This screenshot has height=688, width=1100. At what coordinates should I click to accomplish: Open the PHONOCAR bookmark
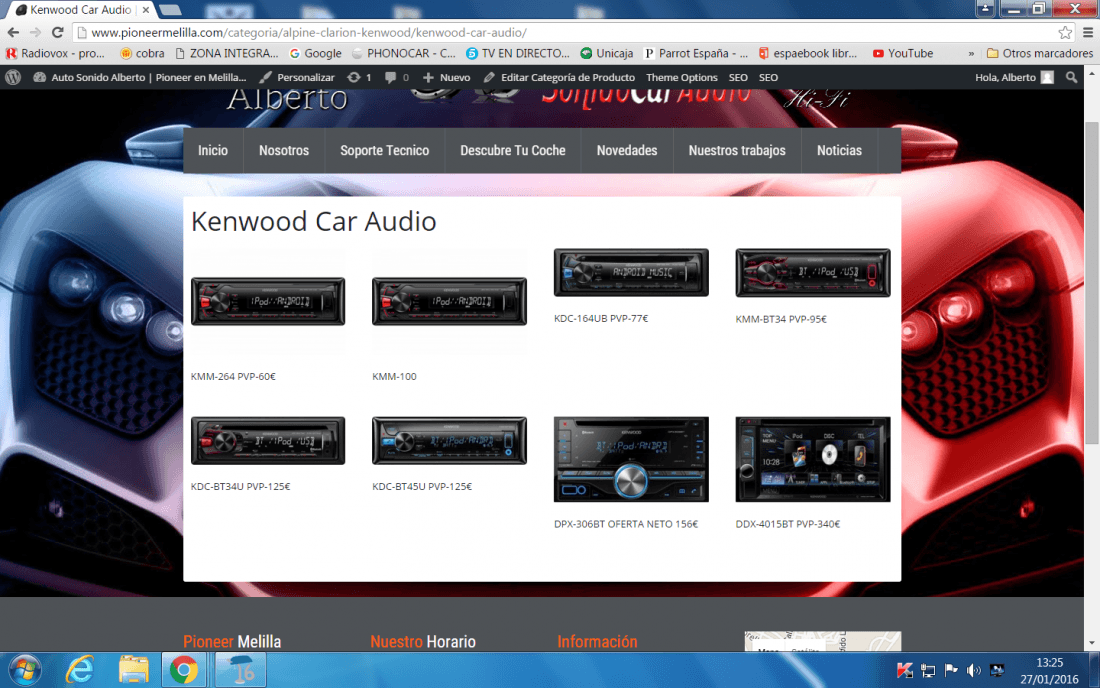404,53
